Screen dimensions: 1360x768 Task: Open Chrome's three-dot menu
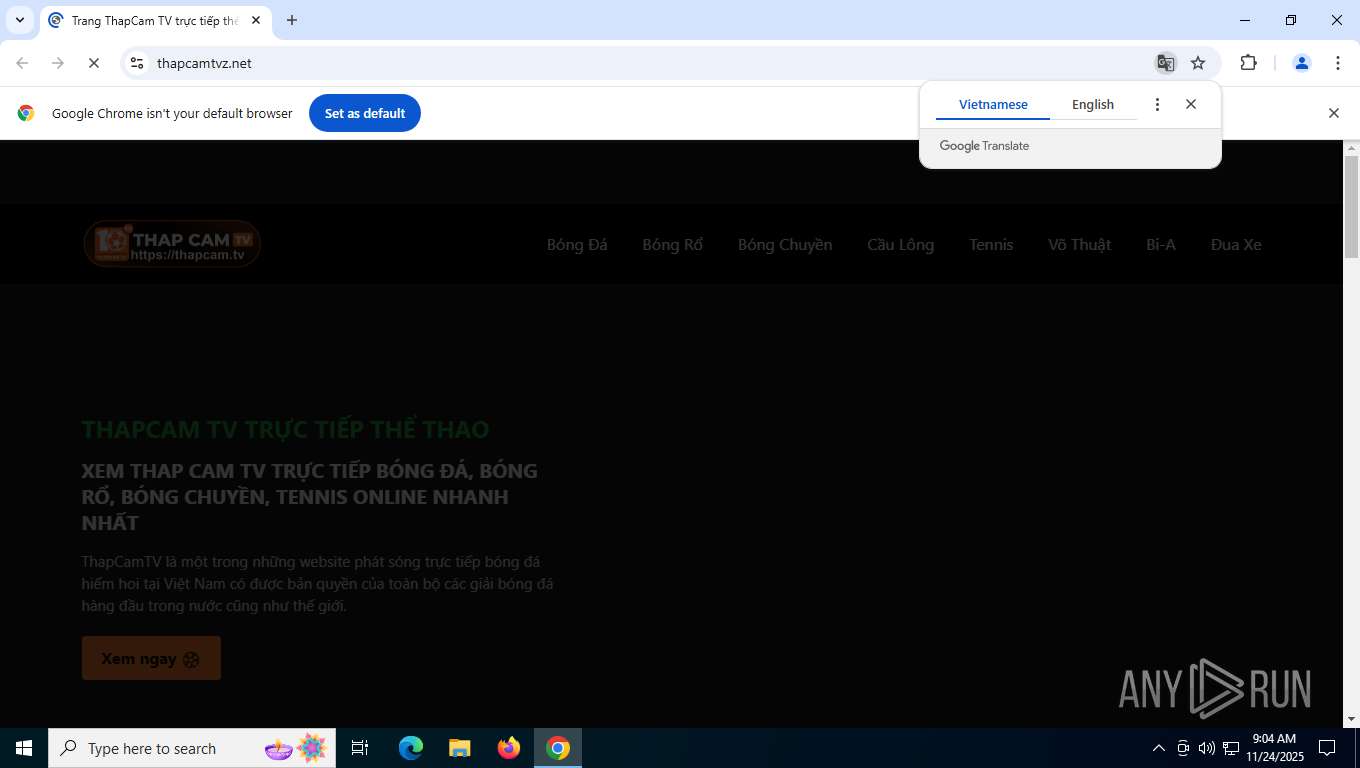1337,63
